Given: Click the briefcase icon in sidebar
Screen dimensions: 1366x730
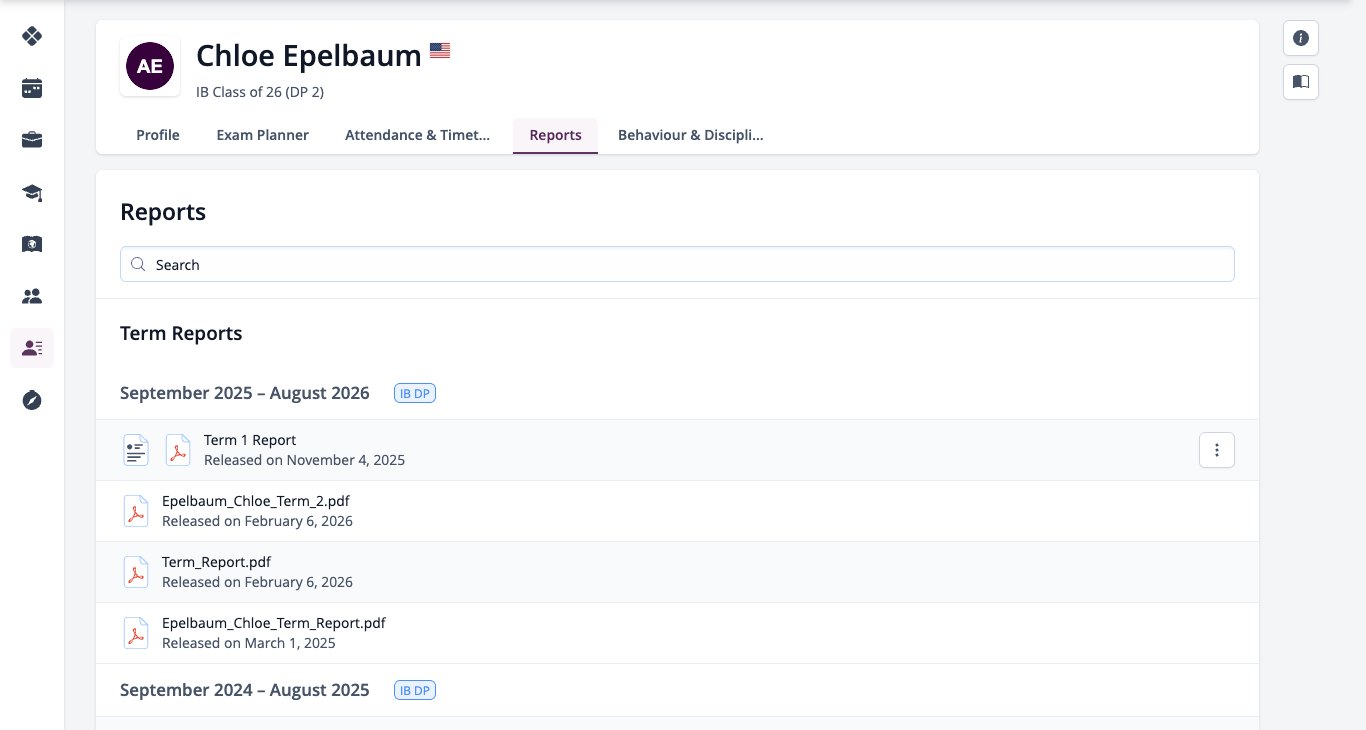Looking at the screenshot, I should 32,140.
